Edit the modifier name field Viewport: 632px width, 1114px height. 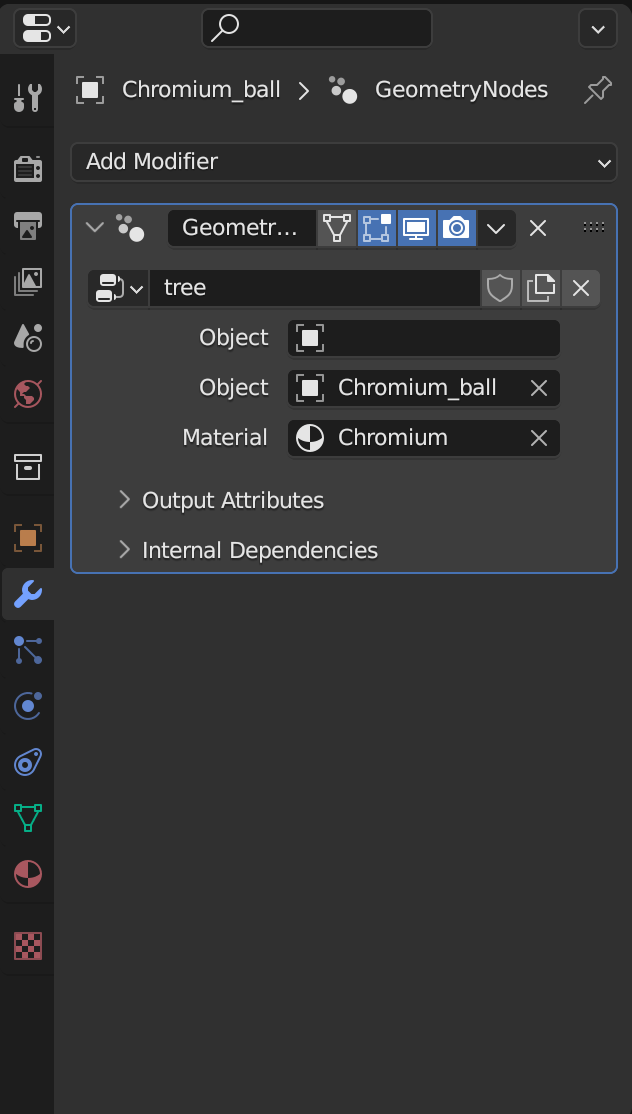(242, 228)
